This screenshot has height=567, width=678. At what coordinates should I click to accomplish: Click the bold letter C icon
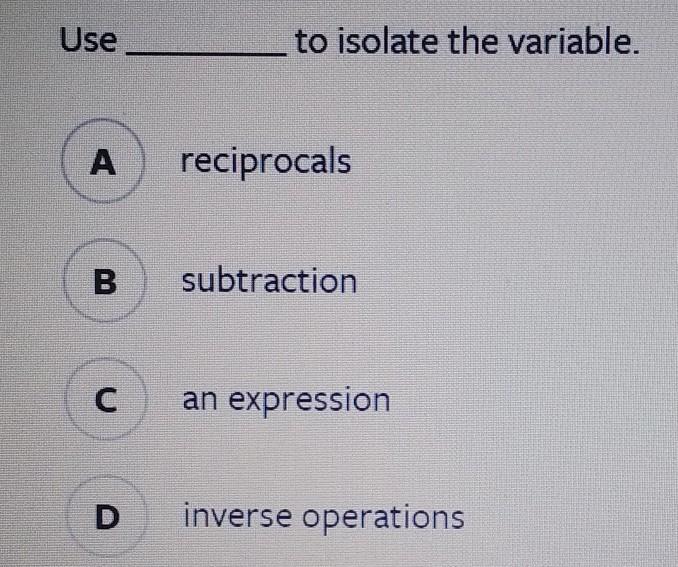coord(105,400)
